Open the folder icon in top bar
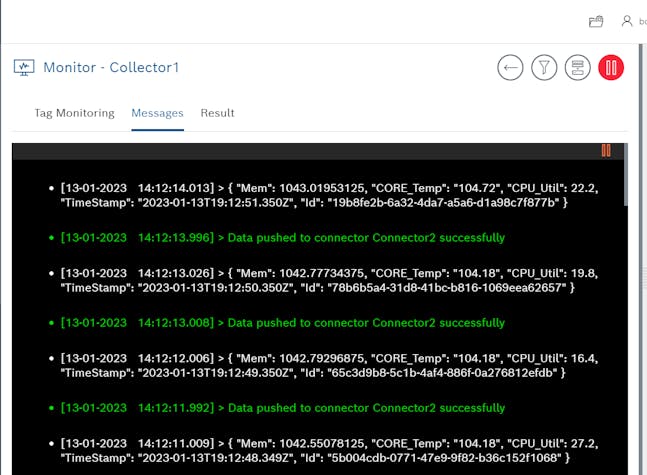 tap(596, 20)
